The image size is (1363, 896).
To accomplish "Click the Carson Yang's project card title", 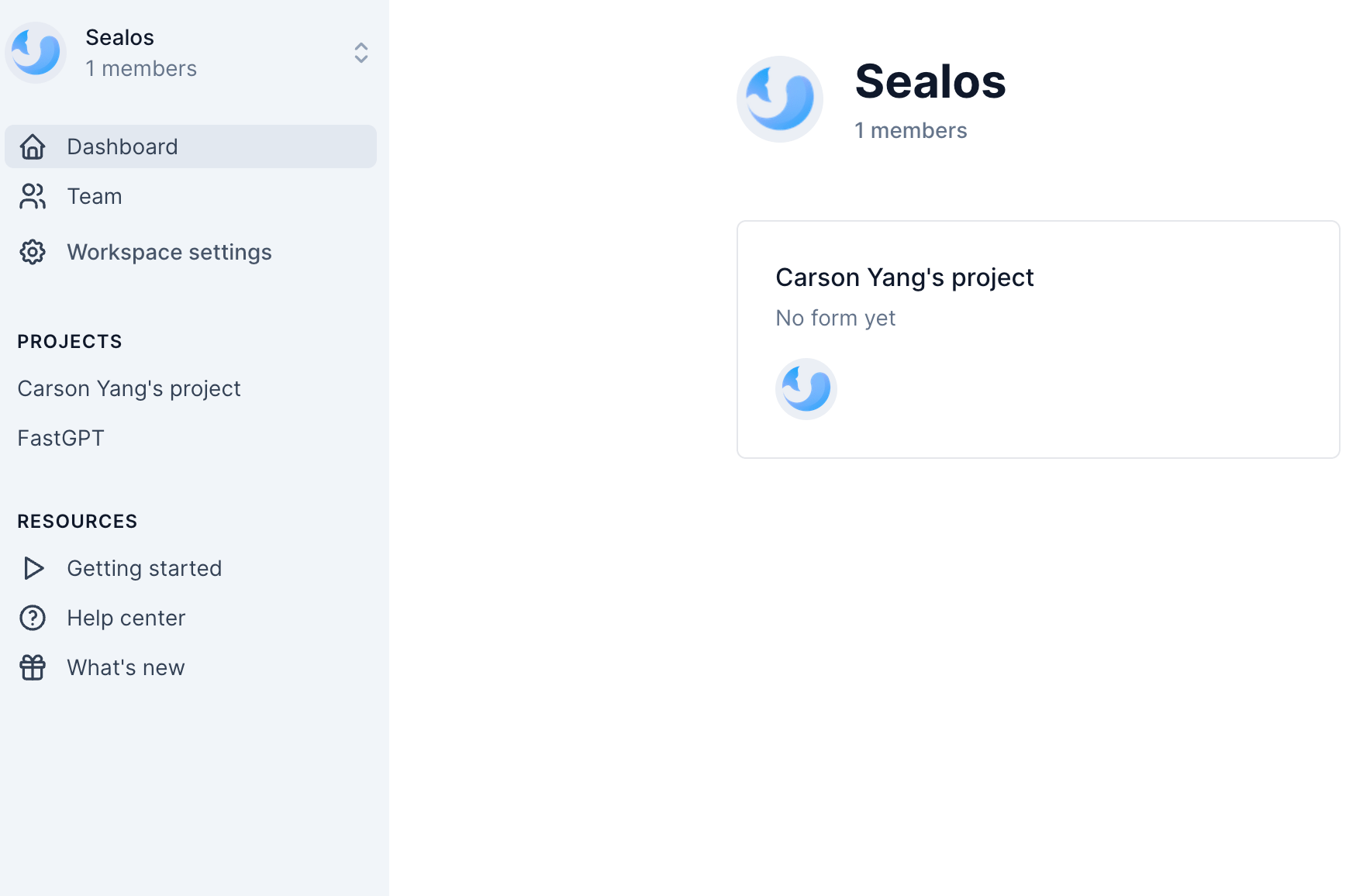I will pos(904,277).
